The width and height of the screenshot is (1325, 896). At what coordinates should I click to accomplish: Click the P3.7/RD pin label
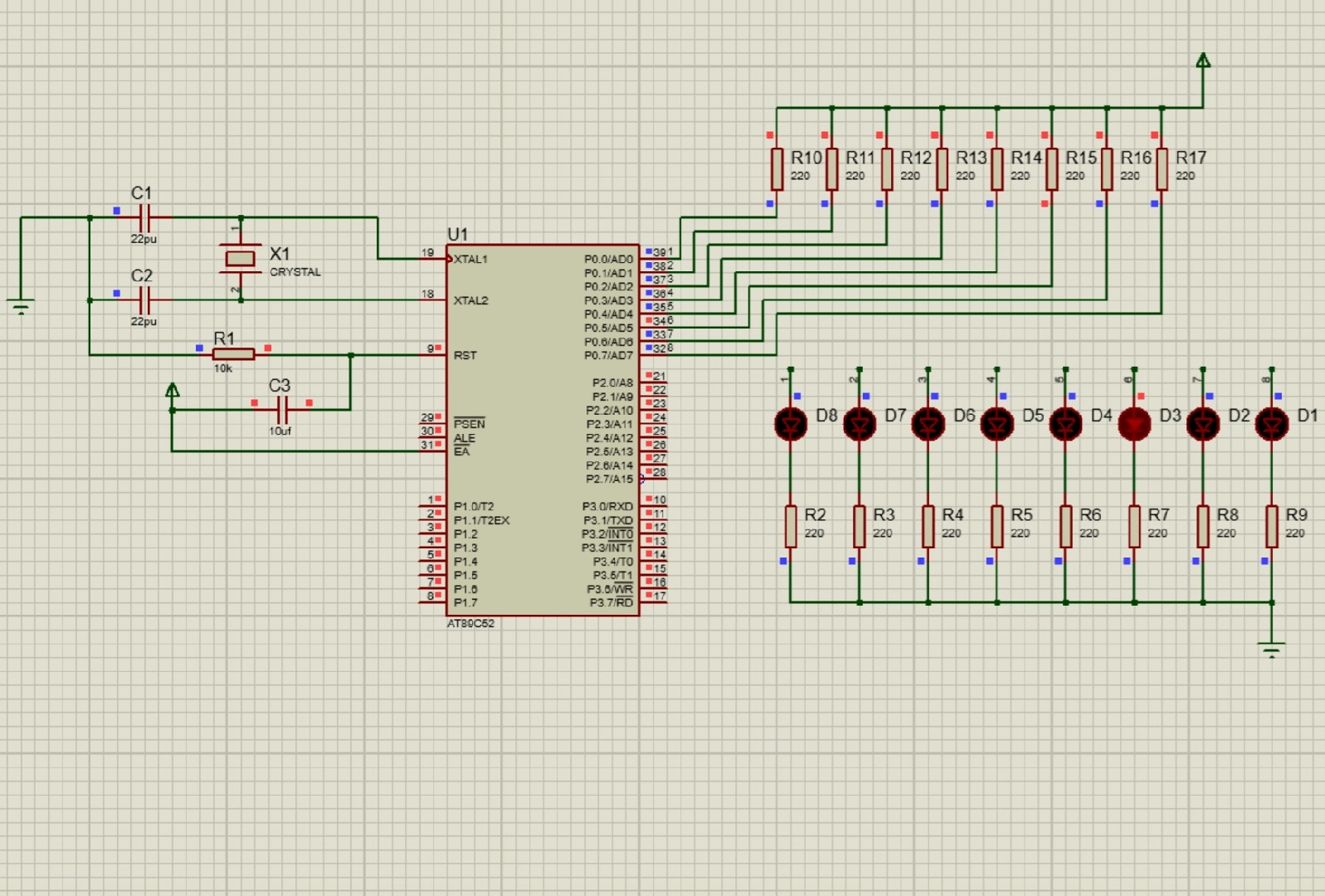click(611, 602)
